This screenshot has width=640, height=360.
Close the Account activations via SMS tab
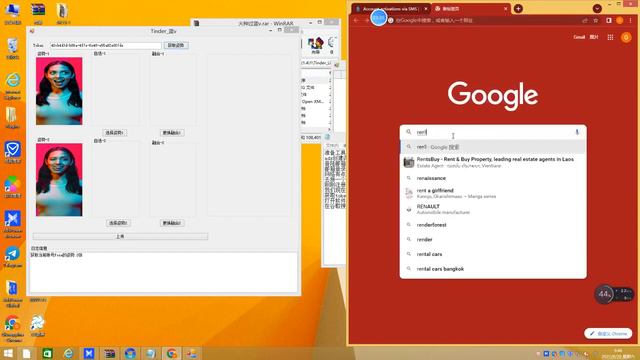426,9
